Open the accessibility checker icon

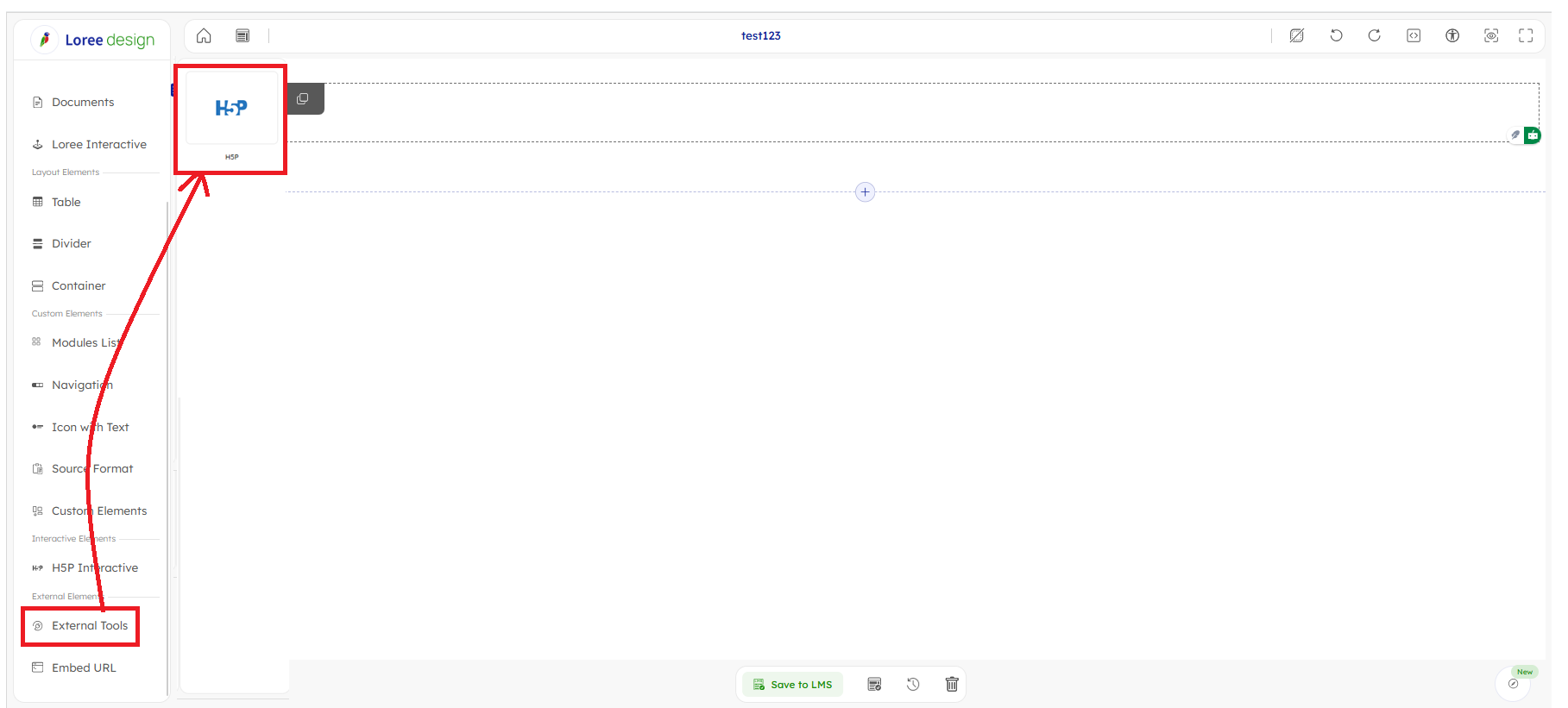tap(1452, 35)
